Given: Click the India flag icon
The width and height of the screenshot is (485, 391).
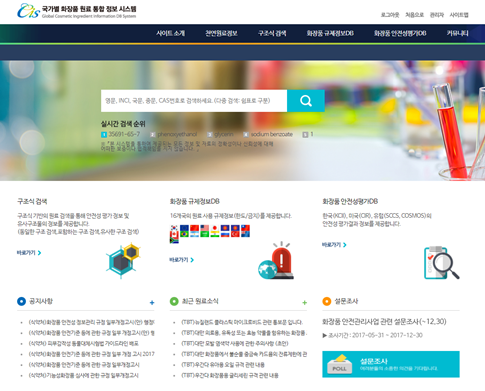Looking at the screenshot, I should pyautogui.click(x=215, y=234).
